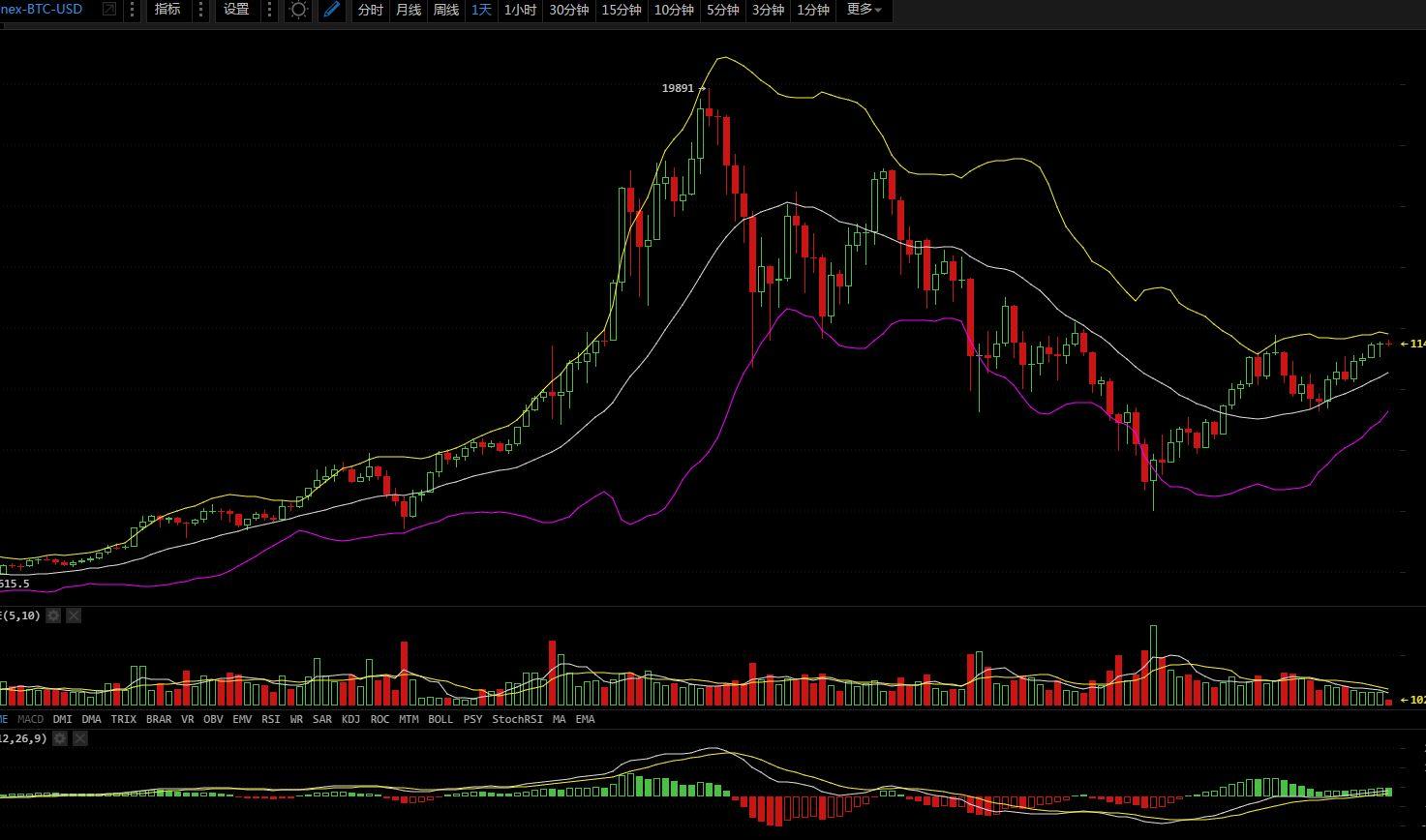Viewport: 1426px width, 840px height.
Task: Select the 1天 daily timeframe
Action: click(x=481, y=10)
